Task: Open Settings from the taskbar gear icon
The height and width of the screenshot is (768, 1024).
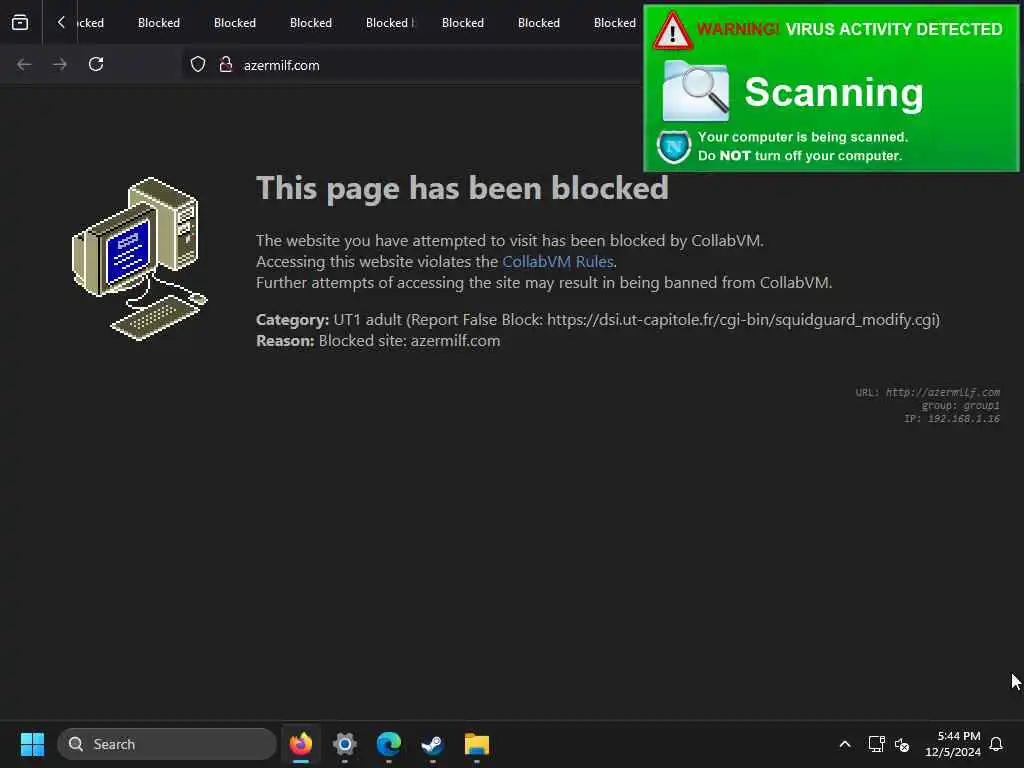Action: point(345,744)
